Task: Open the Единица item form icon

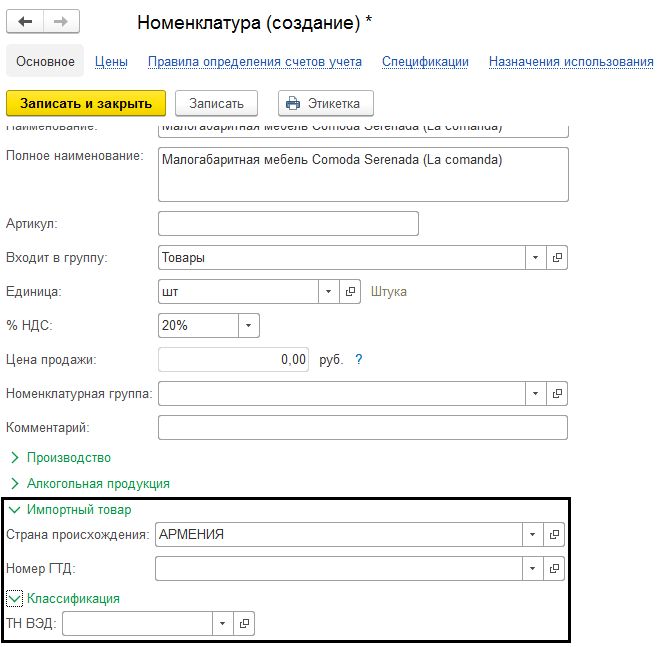Action: pos(350,292)
